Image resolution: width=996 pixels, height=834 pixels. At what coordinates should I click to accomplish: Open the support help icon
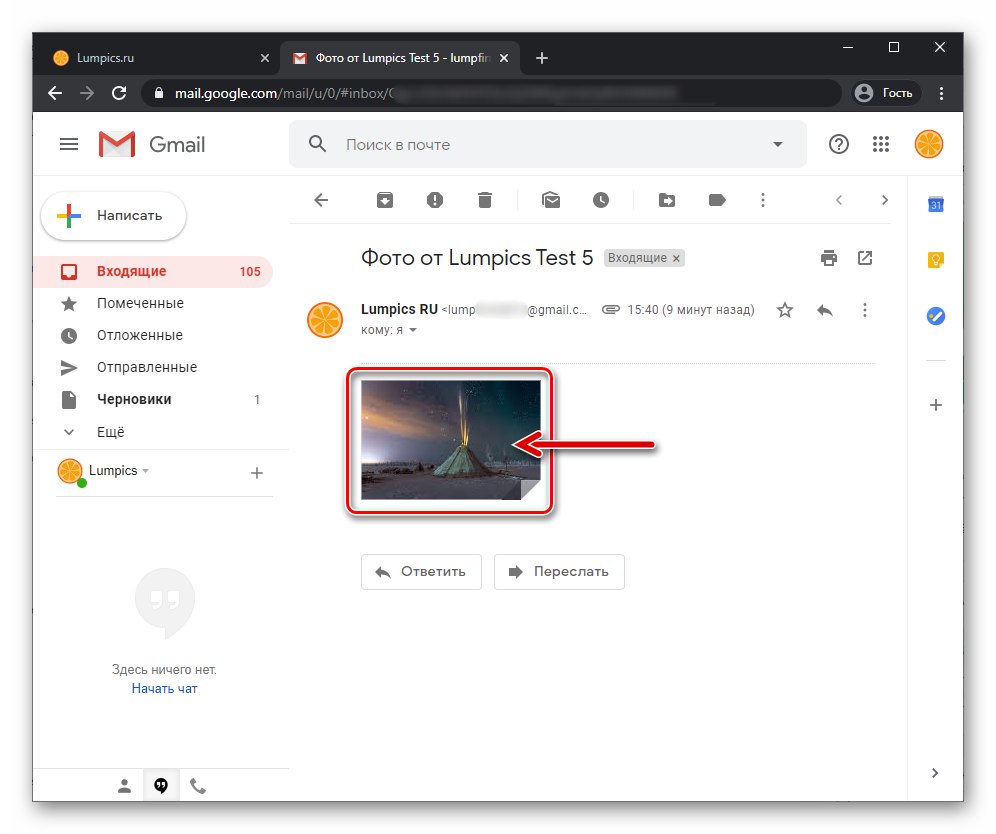tap(838, 145)
